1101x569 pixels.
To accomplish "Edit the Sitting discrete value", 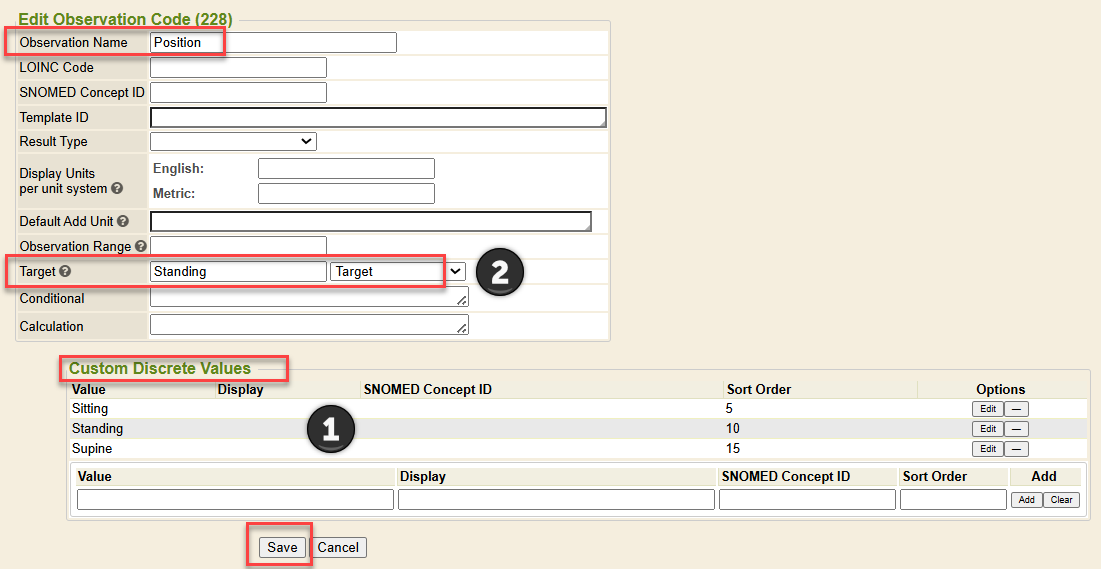I will click(x=987, y=409).
